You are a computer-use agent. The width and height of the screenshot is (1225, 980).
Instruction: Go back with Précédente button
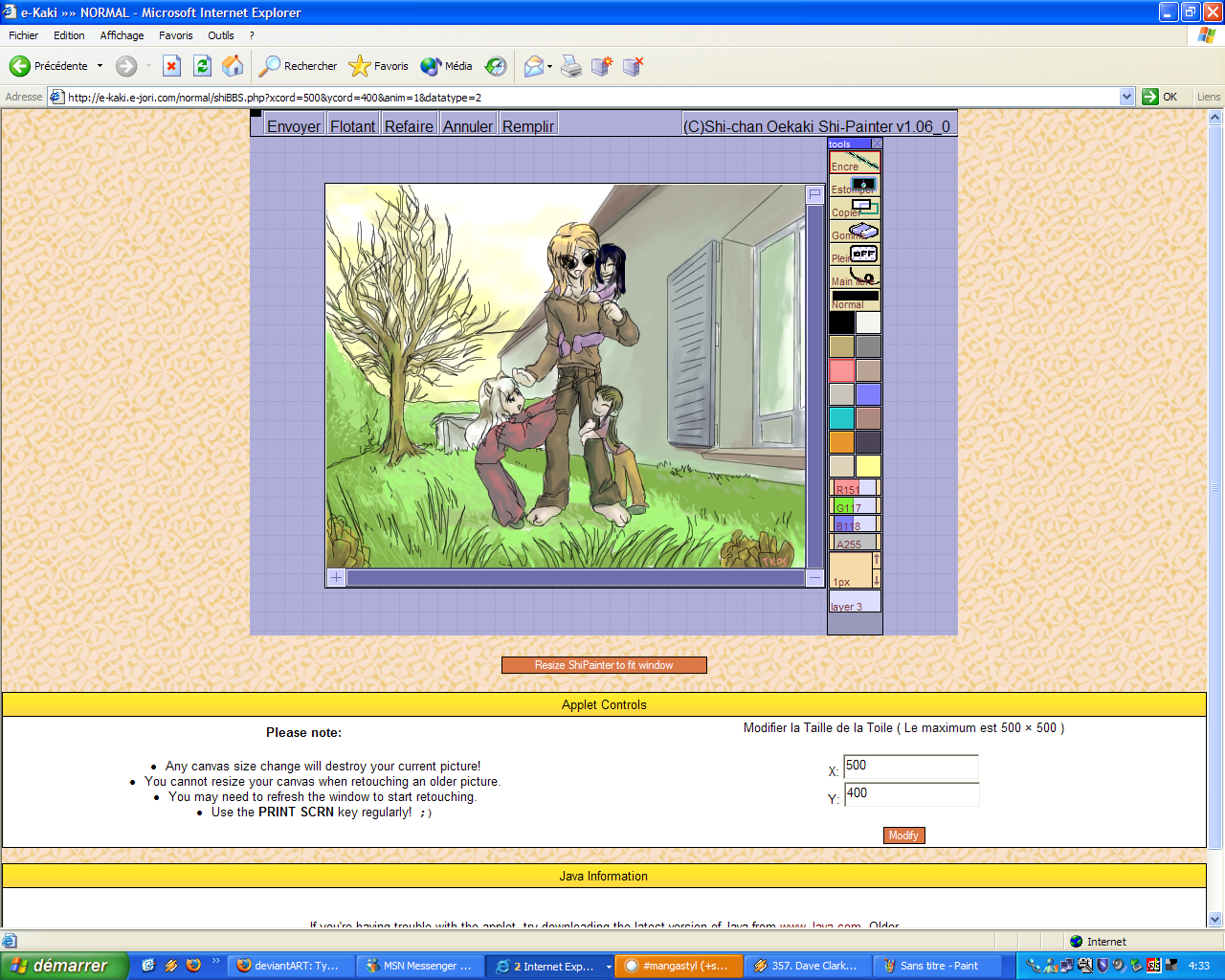[x=50, y=66]
